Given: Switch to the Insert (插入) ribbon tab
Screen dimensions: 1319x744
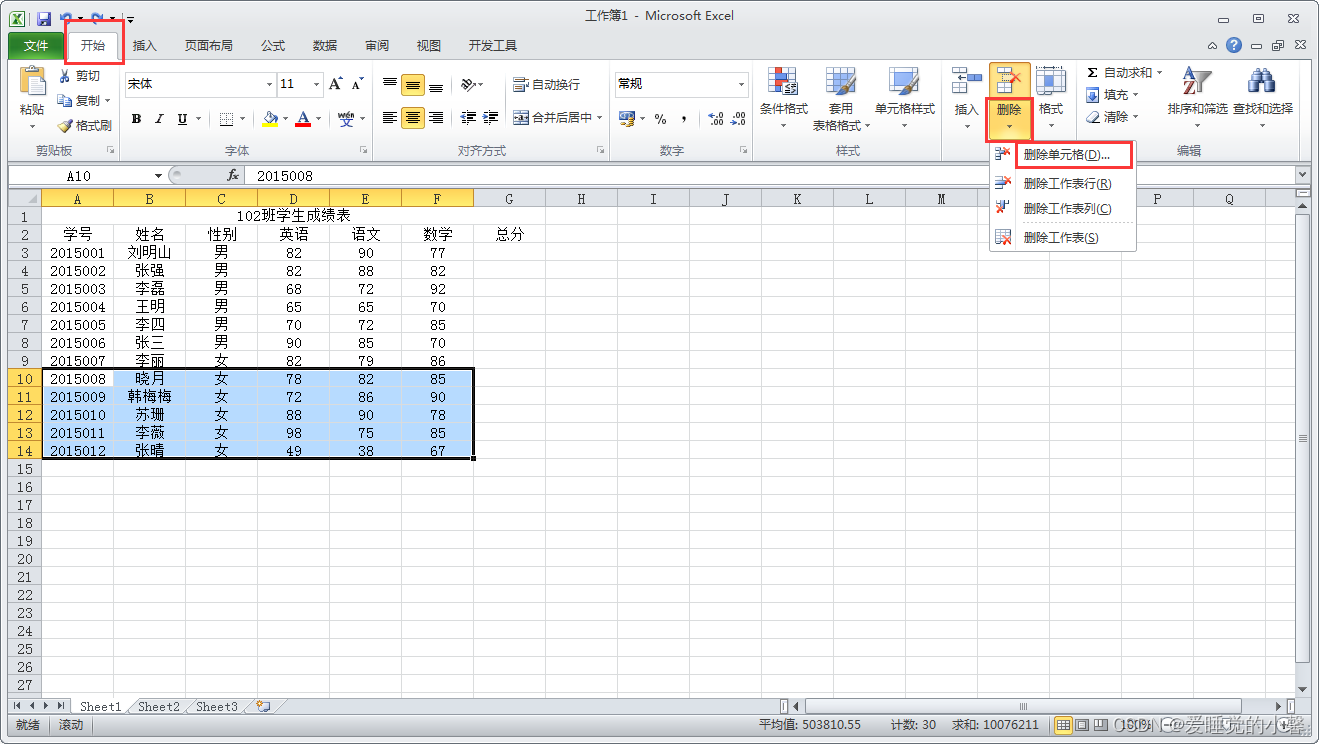Looking at the screenshot, I should [x=145, y=46].
